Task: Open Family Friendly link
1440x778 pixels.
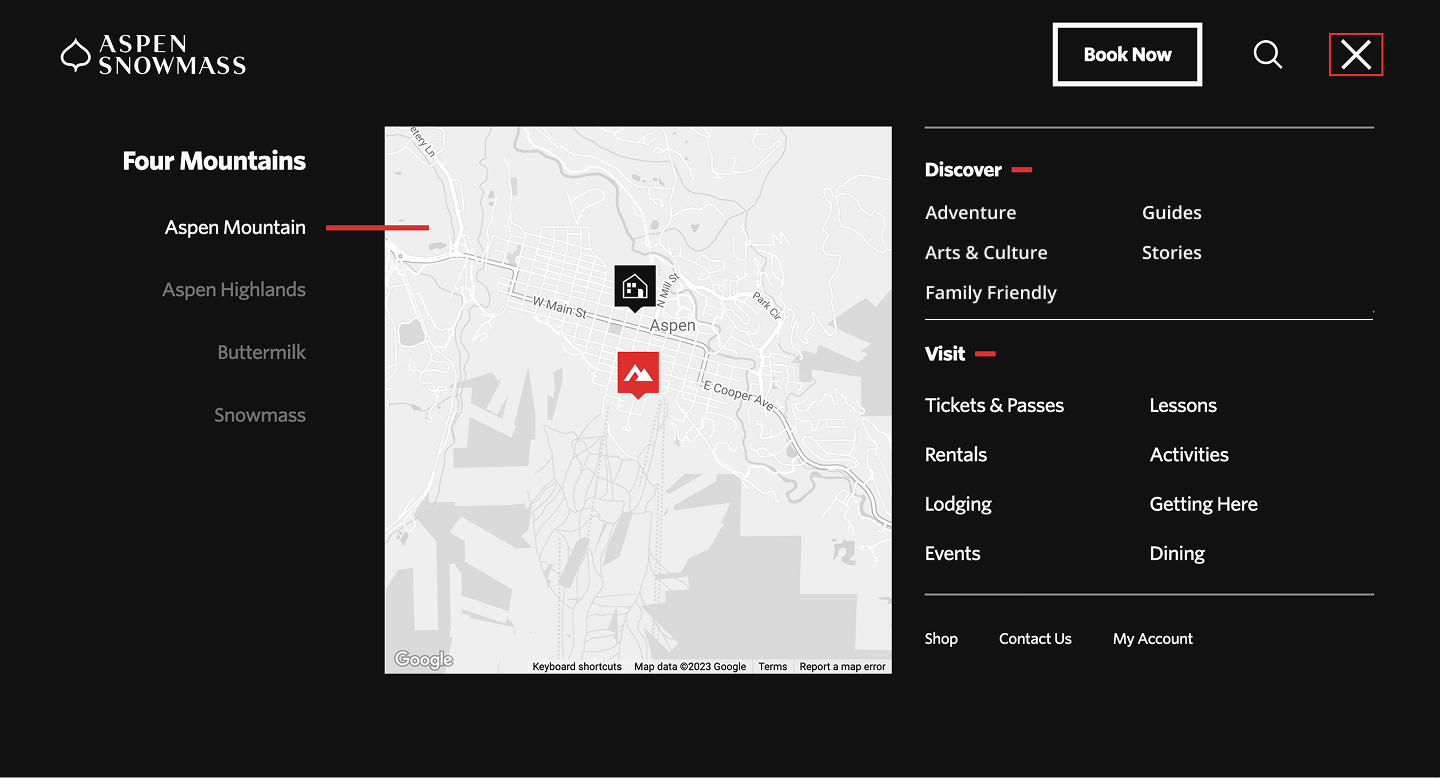Action: (x=991, y=292)
